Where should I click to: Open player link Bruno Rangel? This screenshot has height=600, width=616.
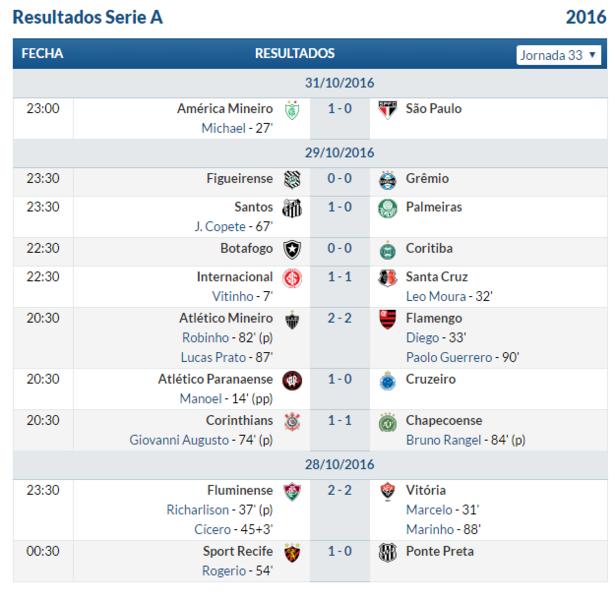pos(443,440)
